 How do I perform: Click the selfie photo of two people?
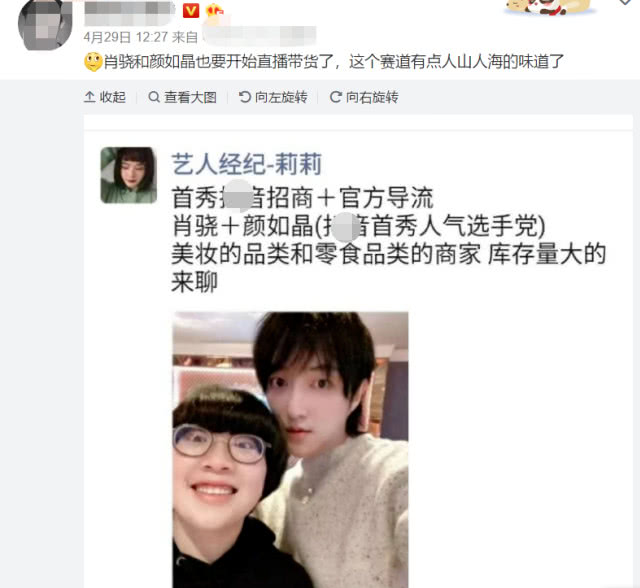(x=290, y=450)
